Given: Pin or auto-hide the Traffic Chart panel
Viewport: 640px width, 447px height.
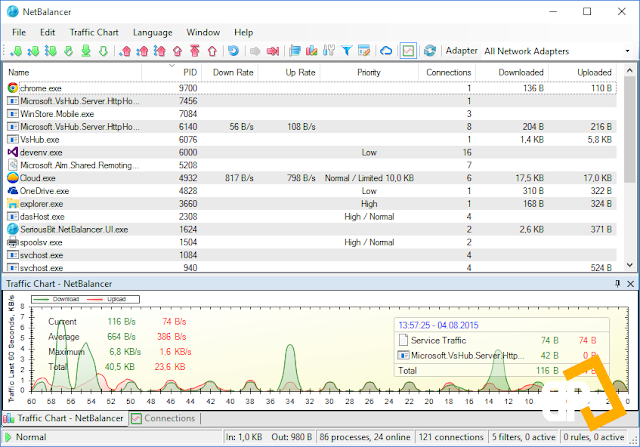Looking at the screenshot, I should coord(618,283).
